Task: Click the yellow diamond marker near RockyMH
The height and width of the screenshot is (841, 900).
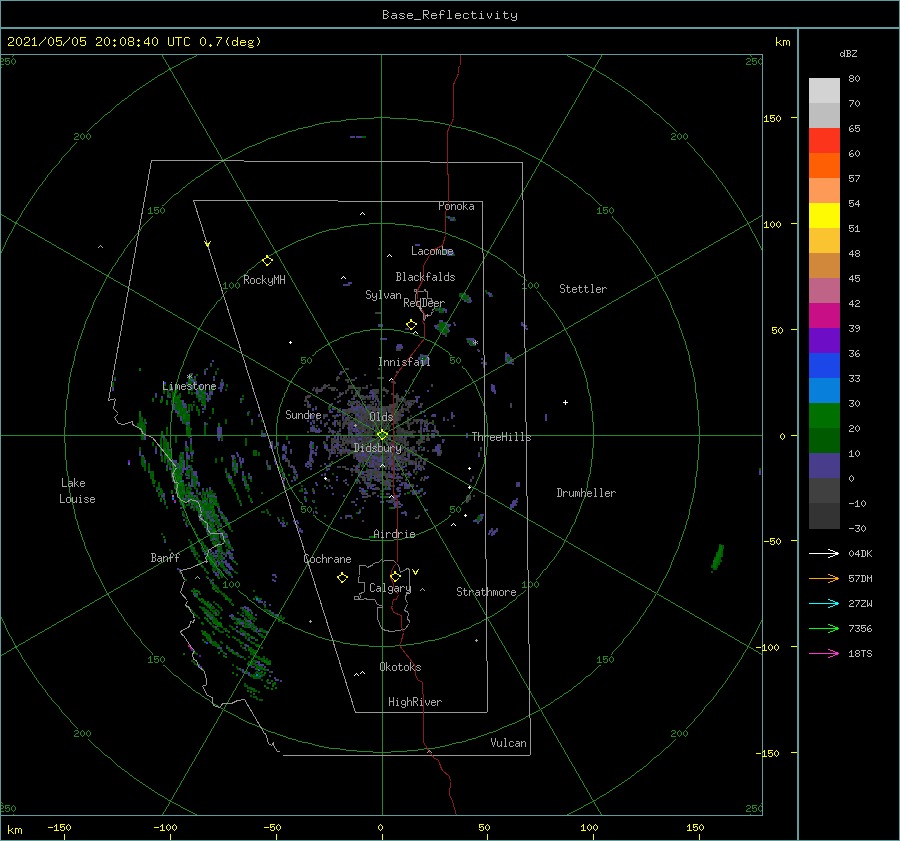Action: [x=267, y=261]
